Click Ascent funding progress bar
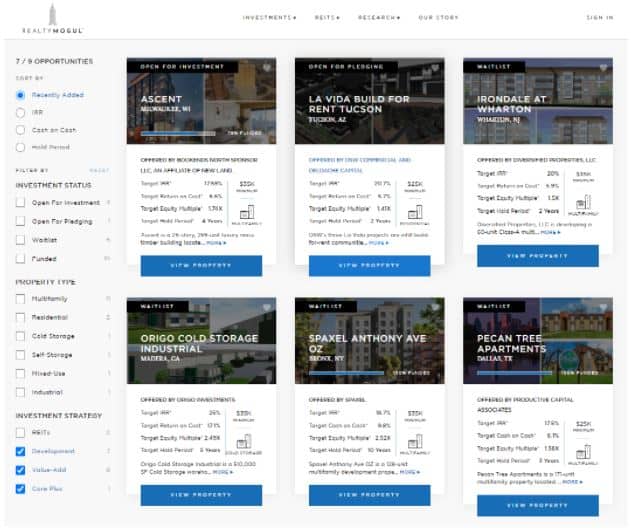 tap(178, 133)
